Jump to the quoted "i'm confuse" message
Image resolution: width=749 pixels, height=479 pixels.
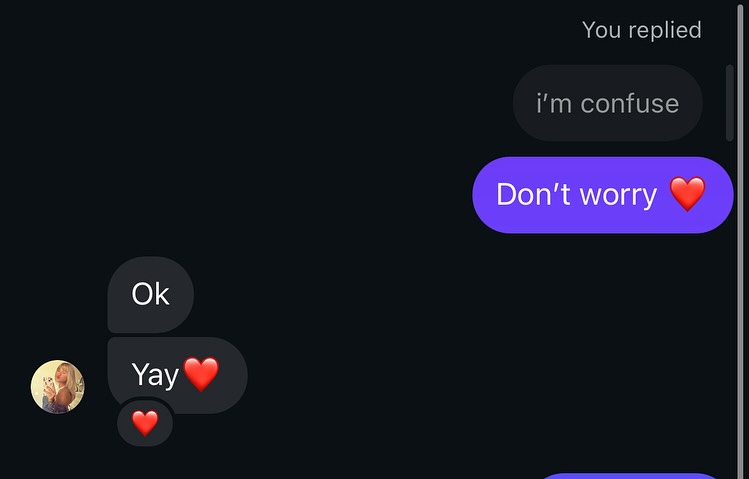click(x=607, y=103)
